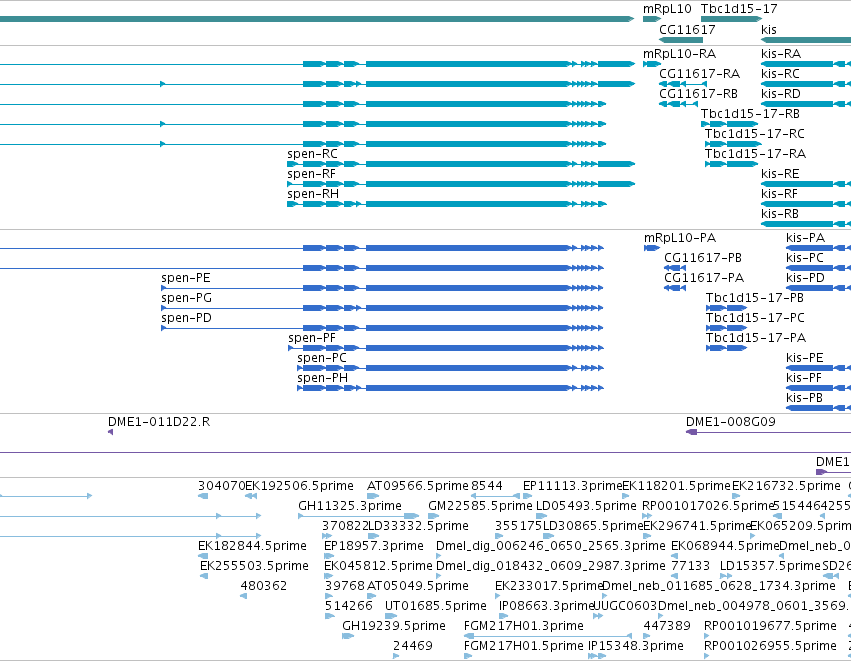Select the RP001017026.5prime EST label
This screenshot has height=661, width=851.
pyautogui.click(x=707, y=506)
